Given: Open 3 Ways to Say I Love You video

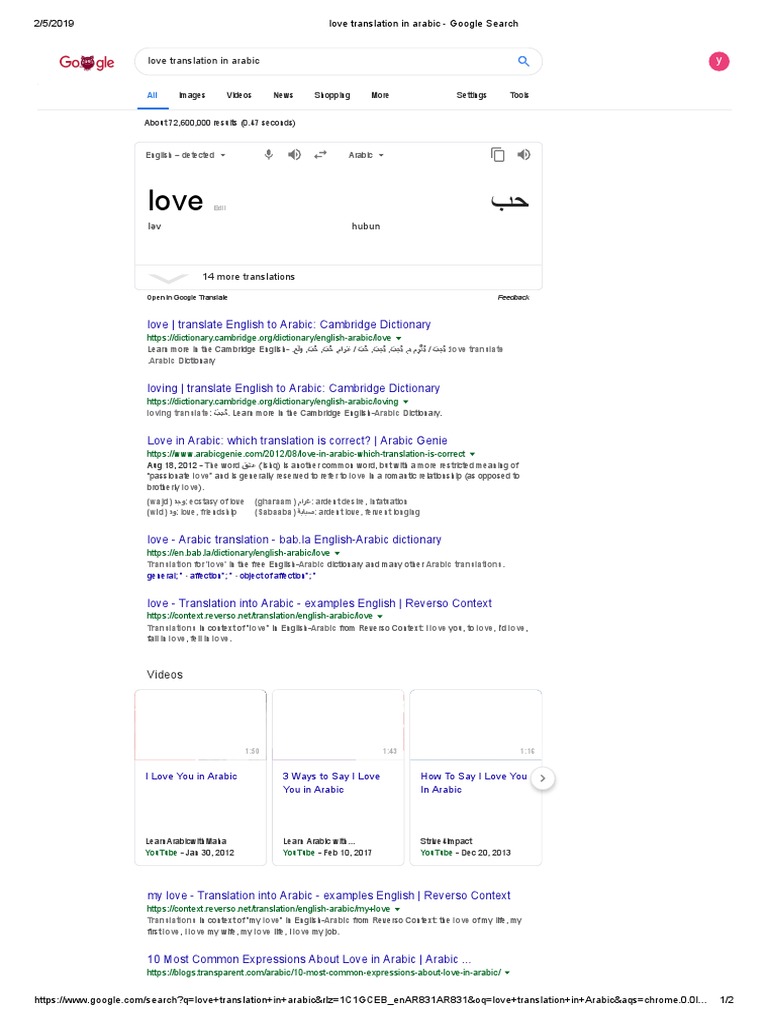Looking at the screenshot, I should click(331, 783).
